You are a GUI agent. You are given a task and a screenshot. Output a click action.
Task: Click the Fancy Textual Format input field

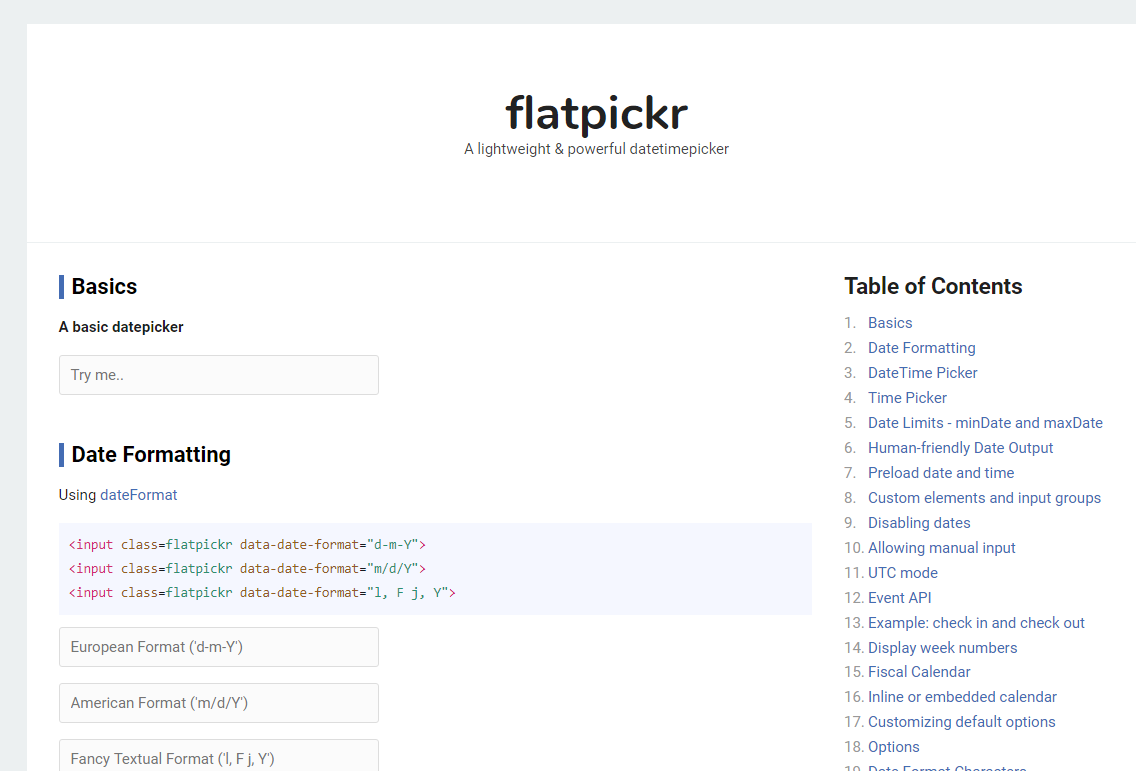[219, 755]
